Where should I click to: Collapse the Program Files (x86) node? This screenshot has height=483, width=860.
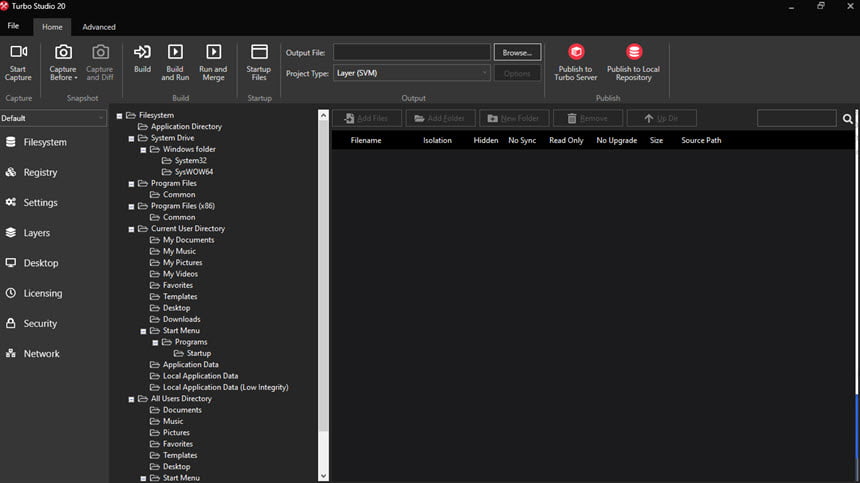[131, 207]
